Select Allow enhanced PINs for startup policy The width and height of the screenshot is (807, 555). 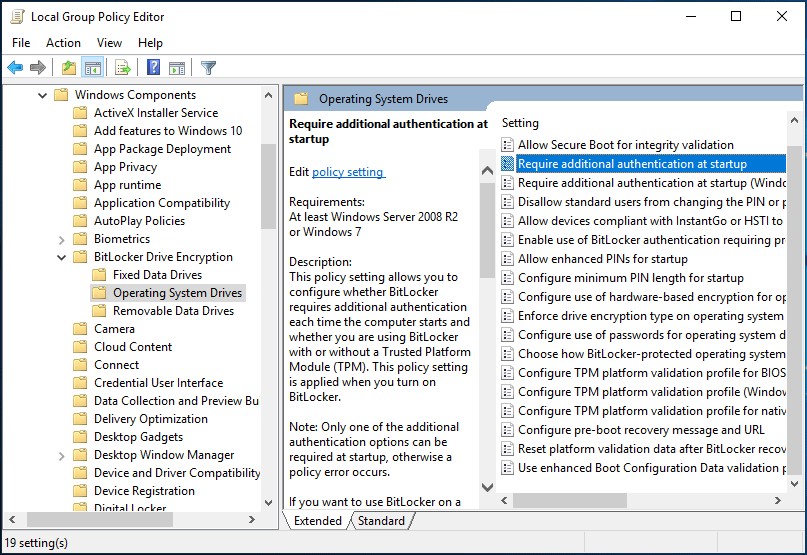[602, 259]
